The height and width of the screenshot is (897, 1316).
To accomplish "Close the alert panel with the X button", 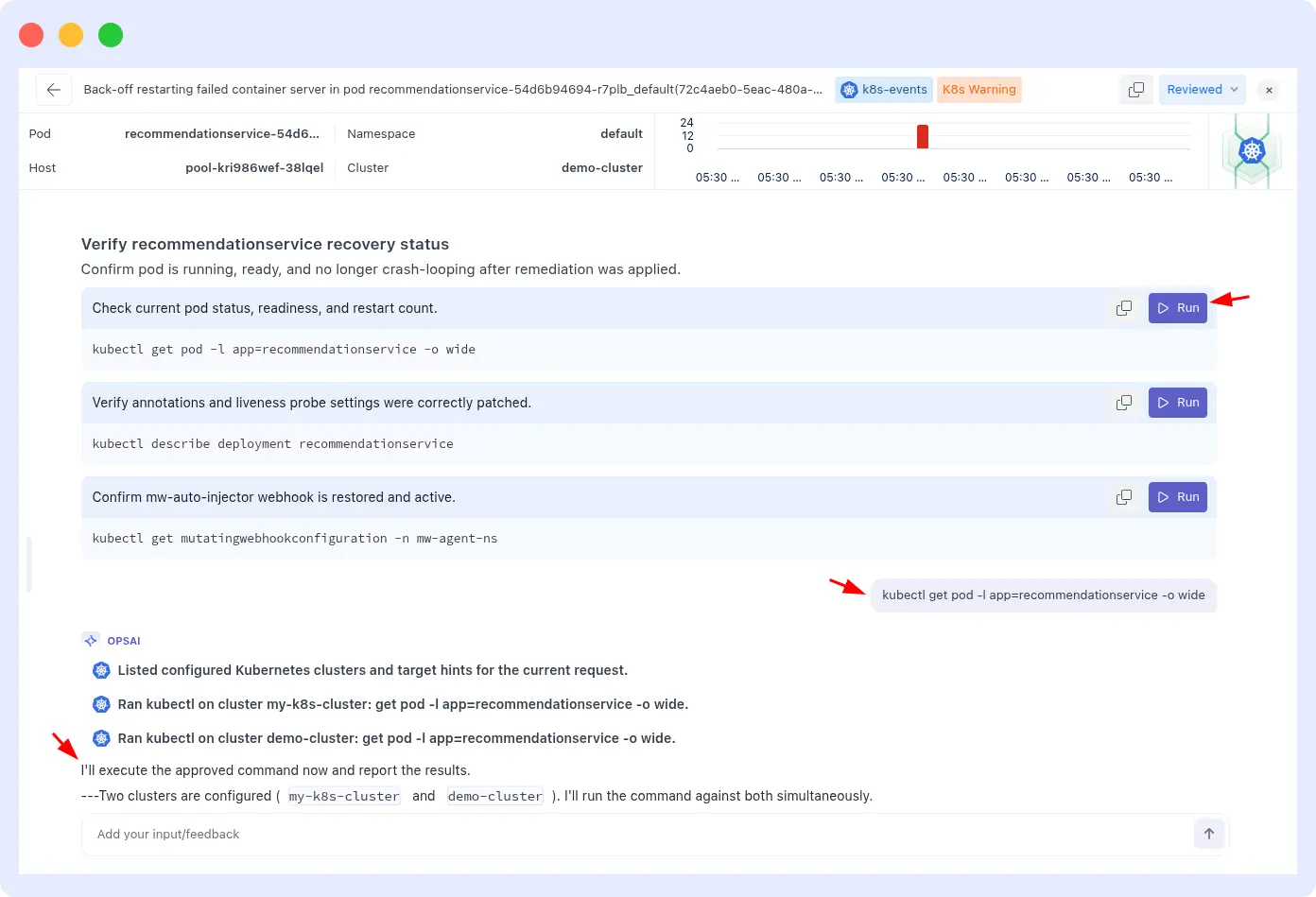I will coord(1270,90).
